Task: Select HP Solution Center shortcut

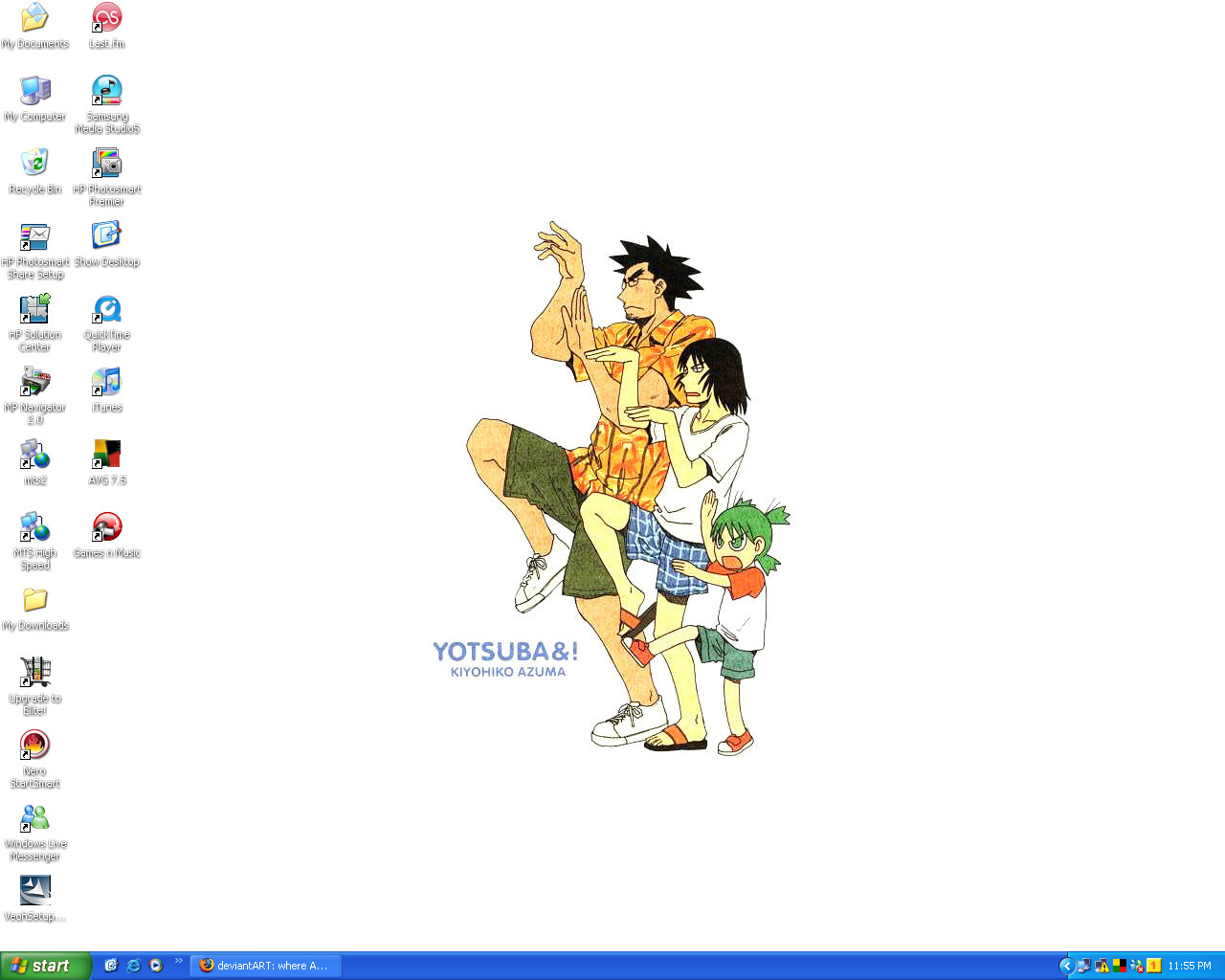Action: coord(35,322)
